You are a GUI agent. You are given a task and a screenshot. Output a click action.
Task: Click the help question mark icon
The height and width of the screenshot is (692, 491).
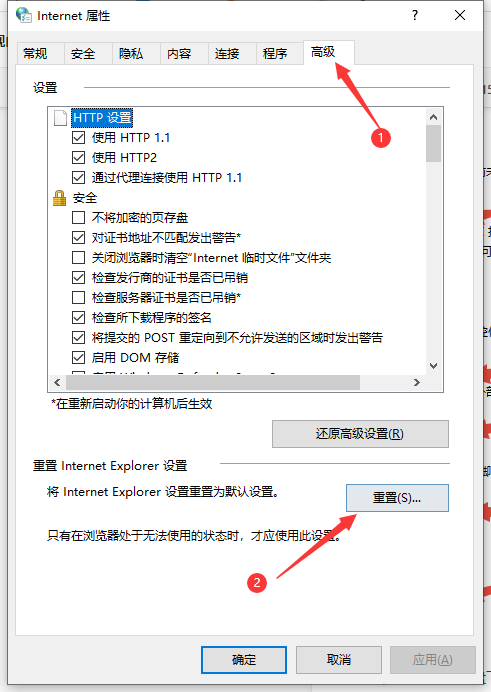pyautogui.click(x=415, y=15)
